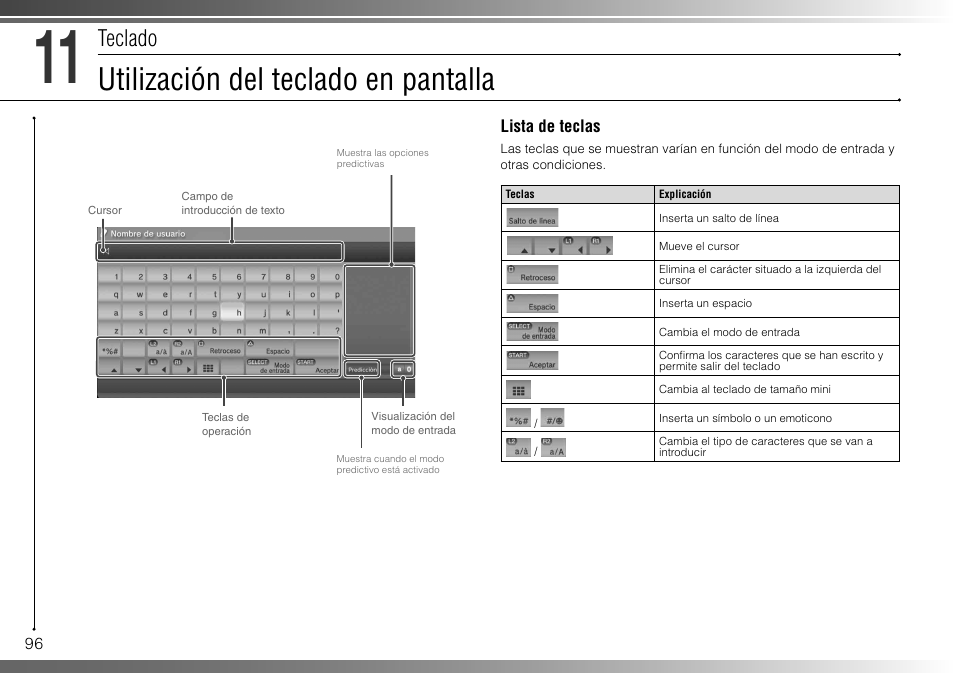The width and height of the screenshot is (954, 673).
Task: Click the 'Teclas de operación' callout label
Action: click(226, 424)
